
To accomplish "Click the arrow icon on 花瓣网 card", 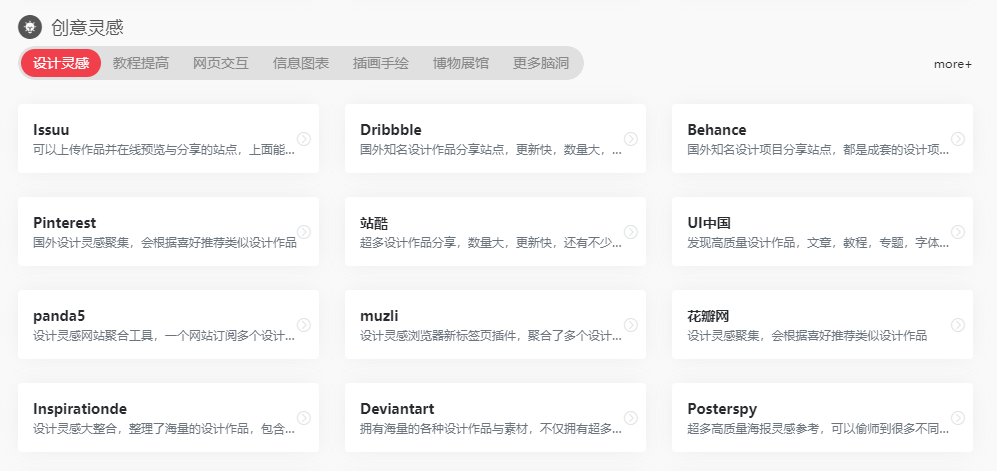I will [958, 325].
